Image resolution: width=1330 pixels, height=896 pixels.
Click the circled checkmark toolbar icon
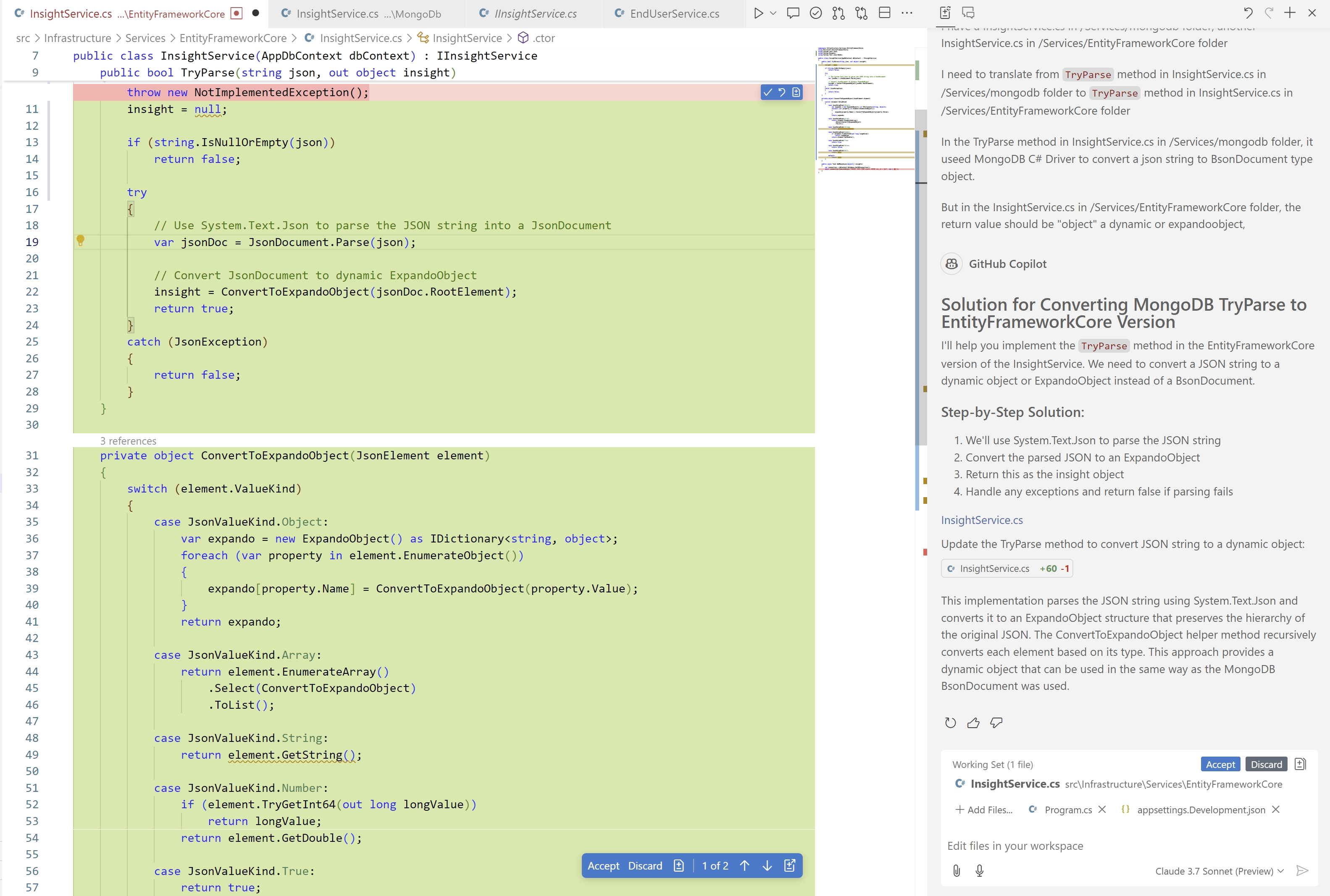816,13
